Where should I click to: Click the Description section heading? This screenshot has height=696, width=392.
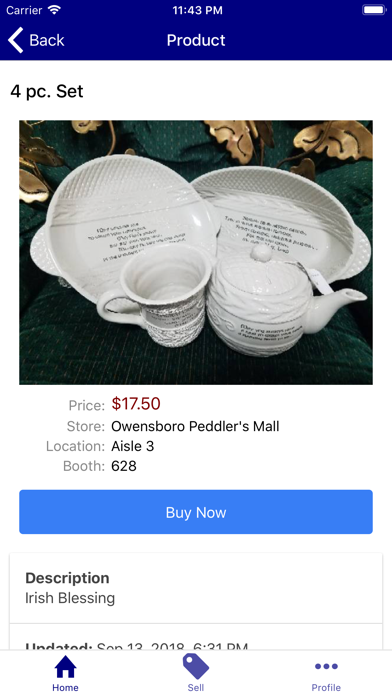[67, 578]
